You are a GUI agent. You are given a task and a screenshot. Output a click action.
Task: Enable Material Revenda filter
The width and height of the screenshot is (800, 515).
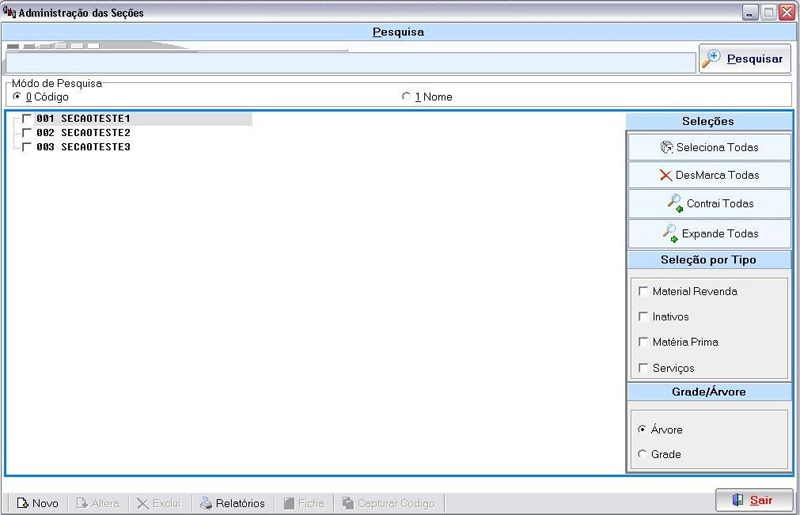click(643, 292)
